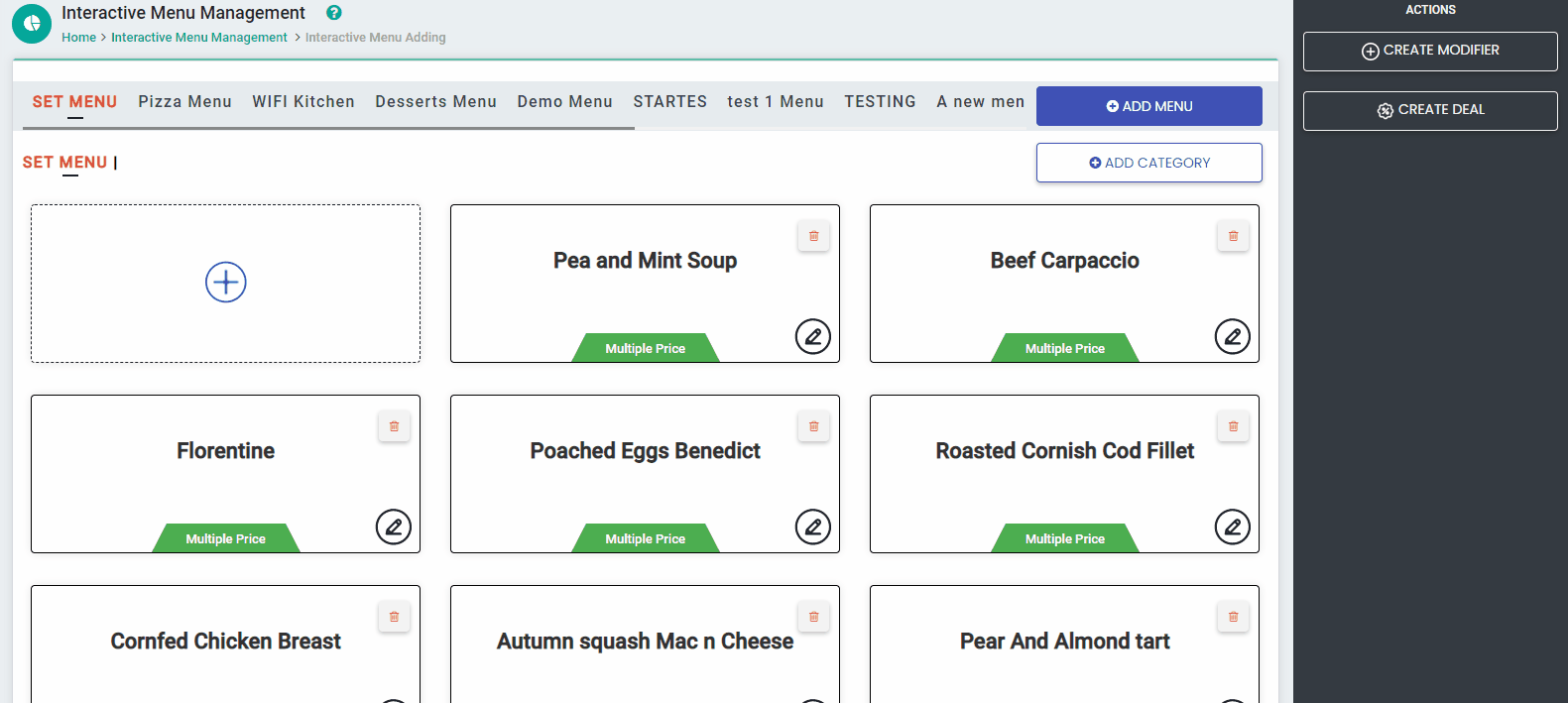Click the teal app logo icon
Viewport: 1568px width, 703px height.
click(32, 24)
